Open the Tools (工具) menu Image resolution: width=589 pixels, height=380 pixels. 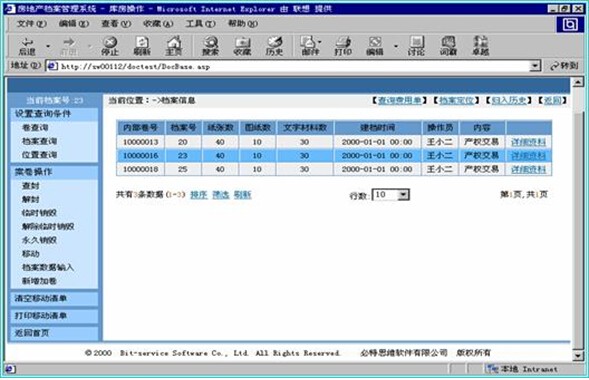200,24
